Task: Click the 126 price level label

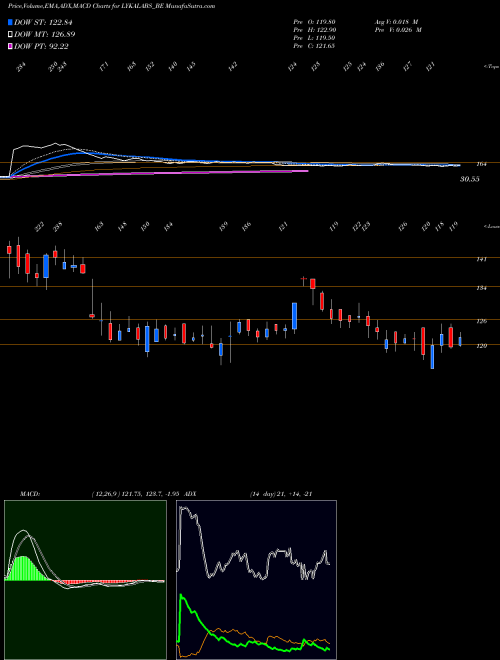Action: click(x=481, y=322)
